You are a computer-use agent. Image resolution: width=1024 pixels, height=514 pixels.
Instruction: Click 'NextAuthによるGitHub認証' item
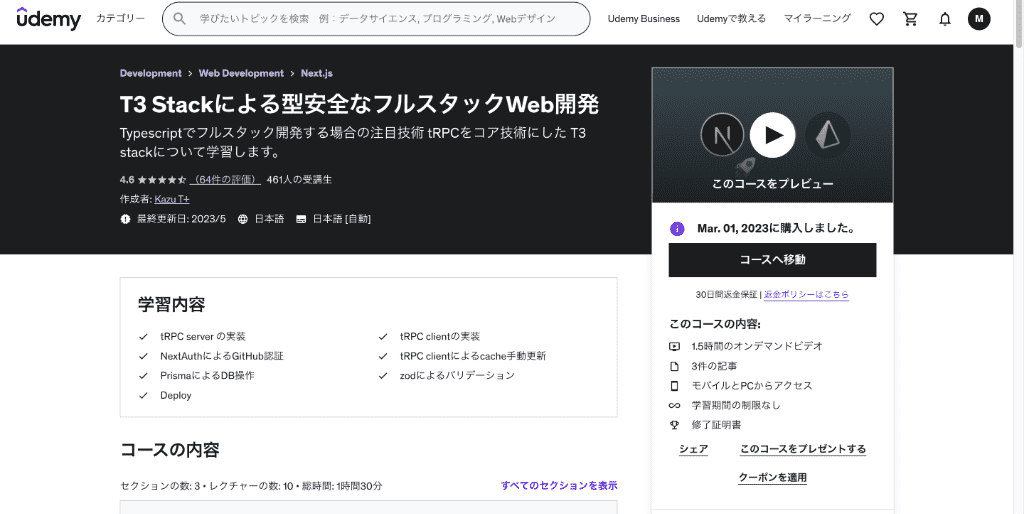[222, 357]
